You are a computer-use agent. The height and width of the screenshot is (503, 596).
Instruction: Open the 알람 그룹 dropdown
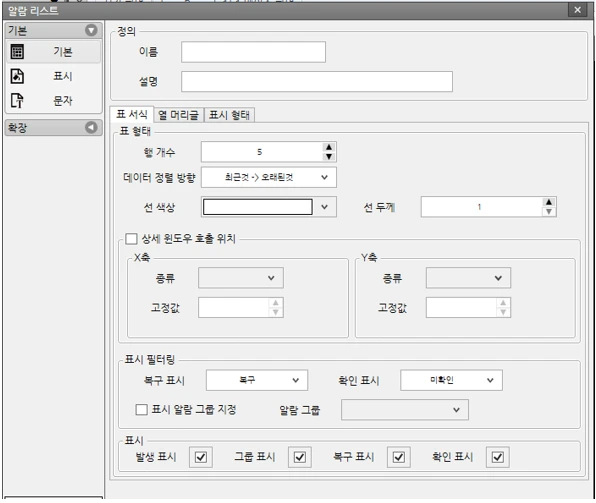[405, 410]
